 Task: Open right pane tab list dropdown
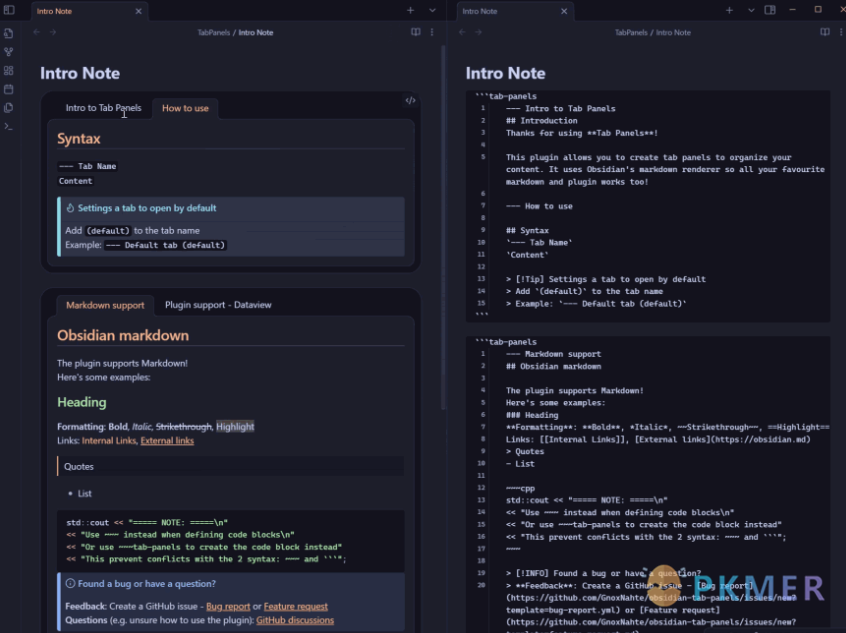point(751,10)
